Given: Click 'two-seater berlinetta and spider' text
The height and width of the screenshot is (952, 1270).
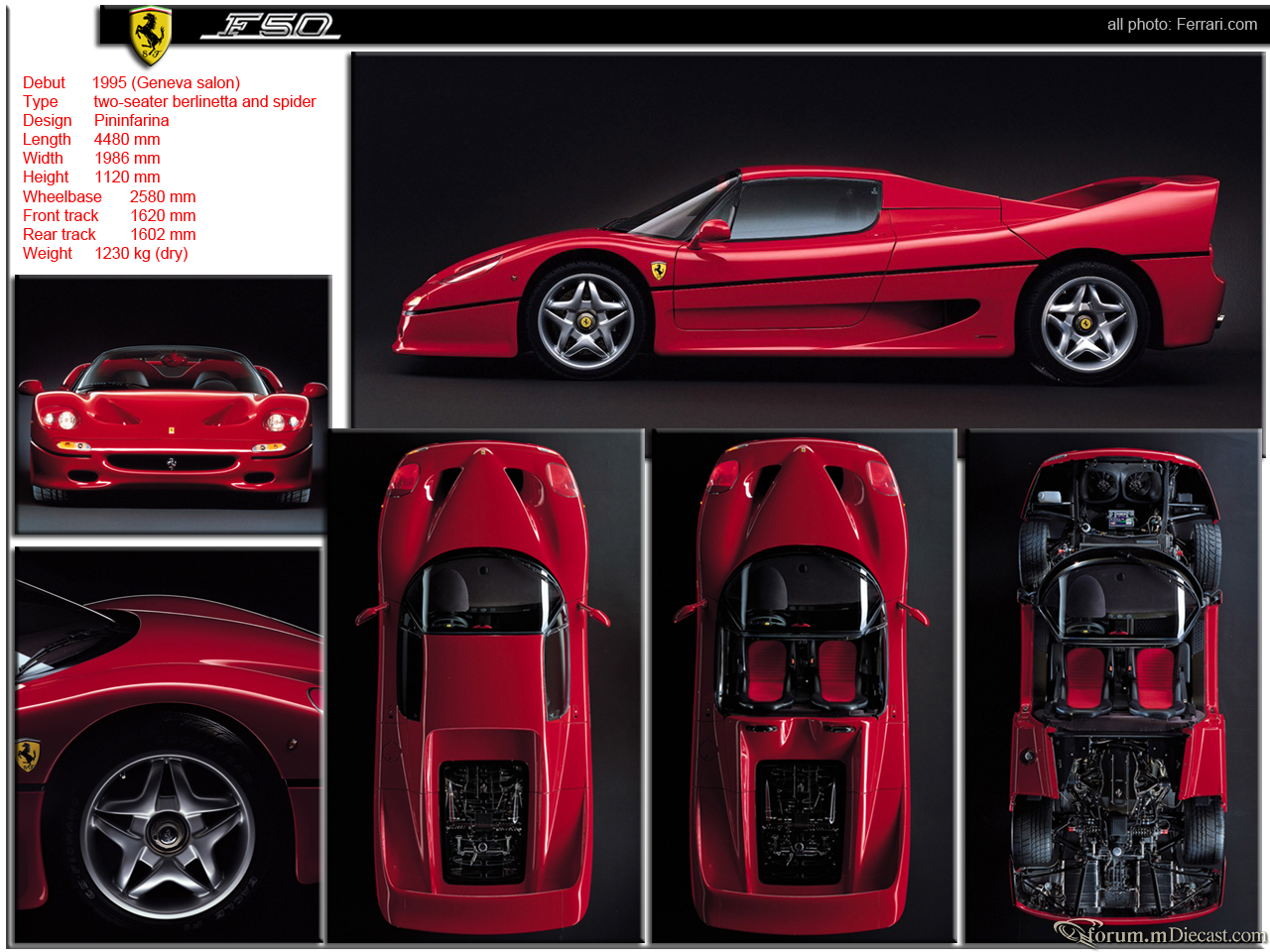Looking at the screenshot, I should pos(204,102).
